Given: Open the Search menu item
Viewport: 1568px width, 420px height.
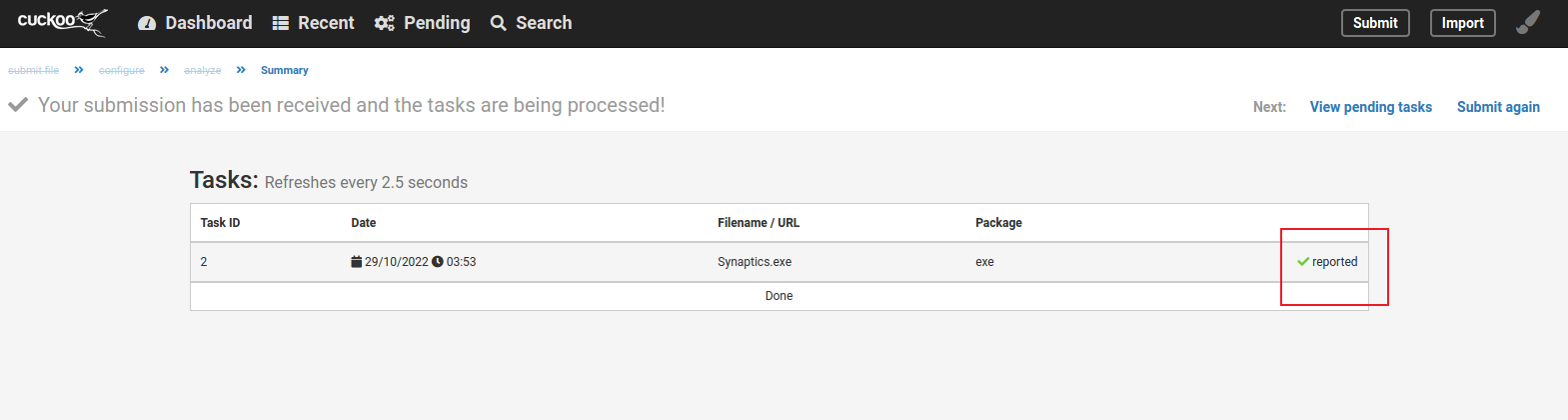Looking at the screenshot, I should point(531,23).
